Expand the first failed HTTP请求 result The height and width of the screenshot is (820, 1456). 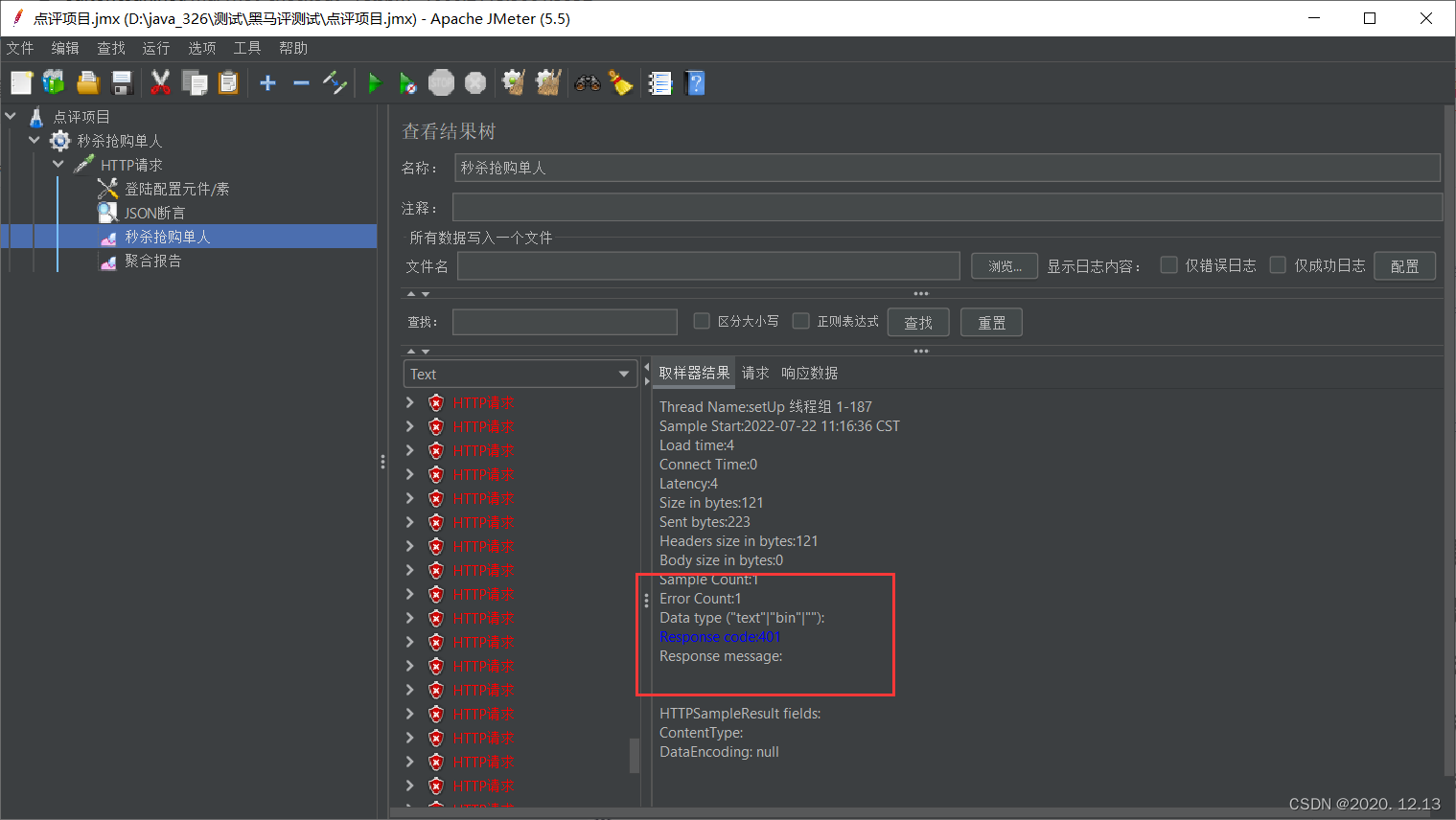[x=410, y=402]
